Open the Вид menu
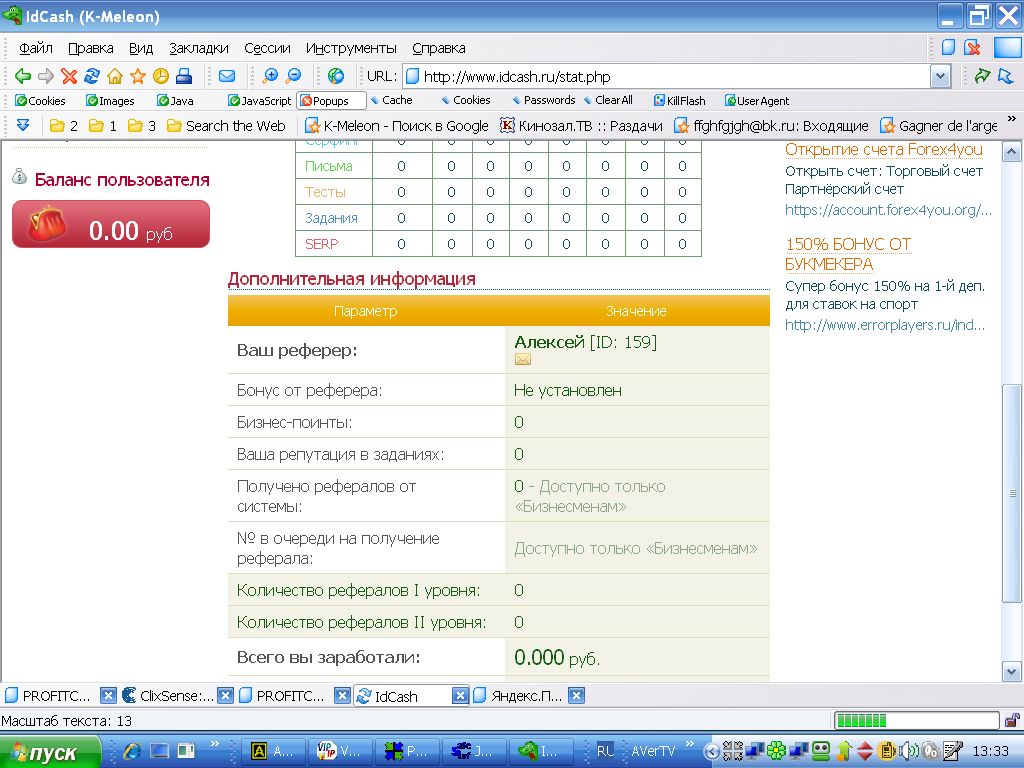The height and width of the screenshot is (768, 1024). [x=141, y=48]
